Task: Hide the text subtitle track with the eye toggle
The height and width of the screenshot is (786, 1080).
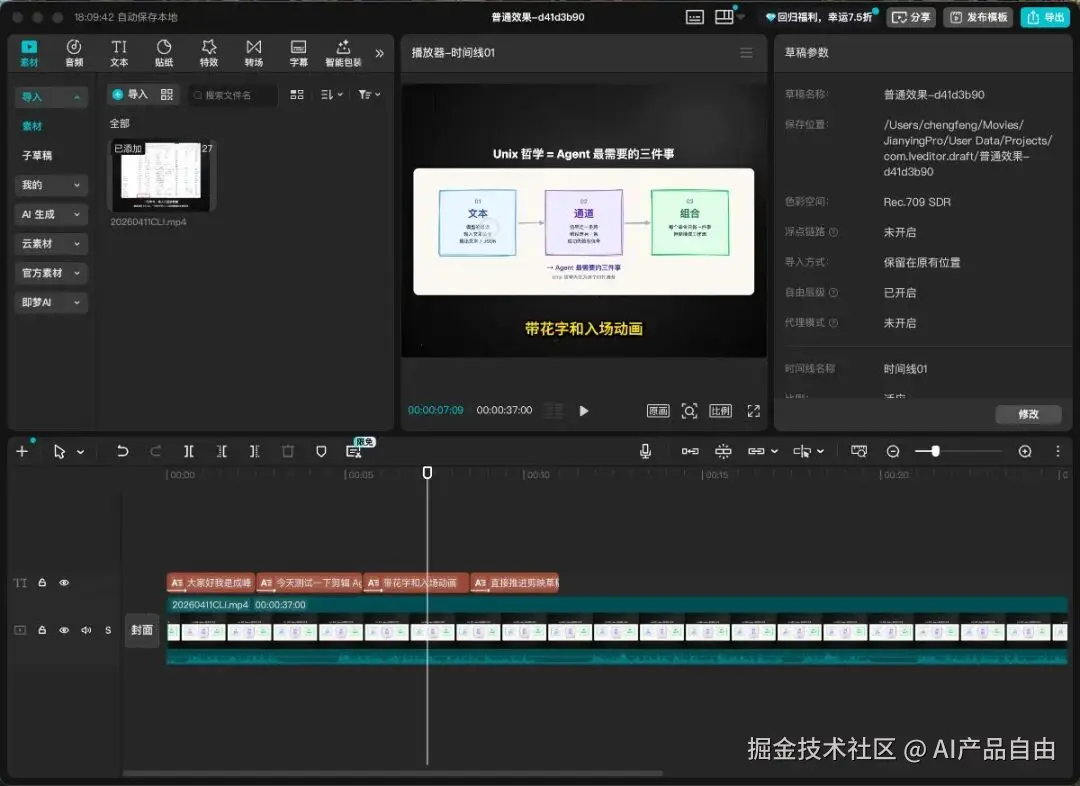Action: 64,582
